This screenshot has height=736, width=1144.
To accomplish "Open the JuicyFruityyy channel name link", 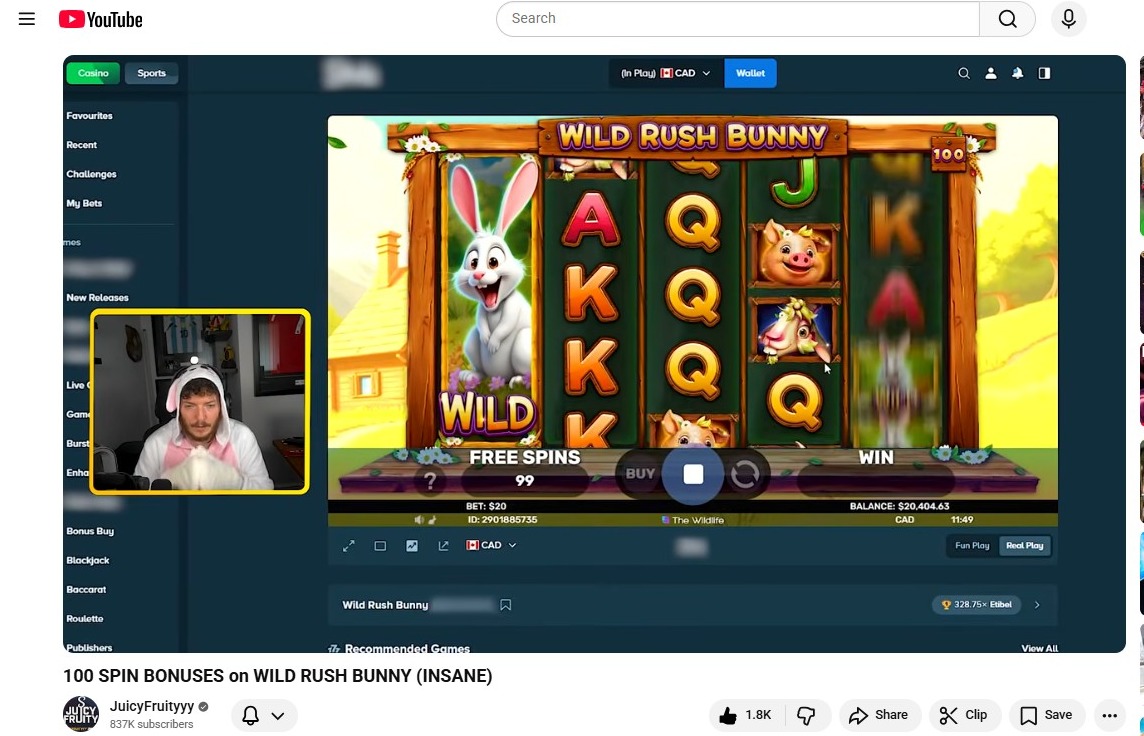I will [x=152, y=706].
